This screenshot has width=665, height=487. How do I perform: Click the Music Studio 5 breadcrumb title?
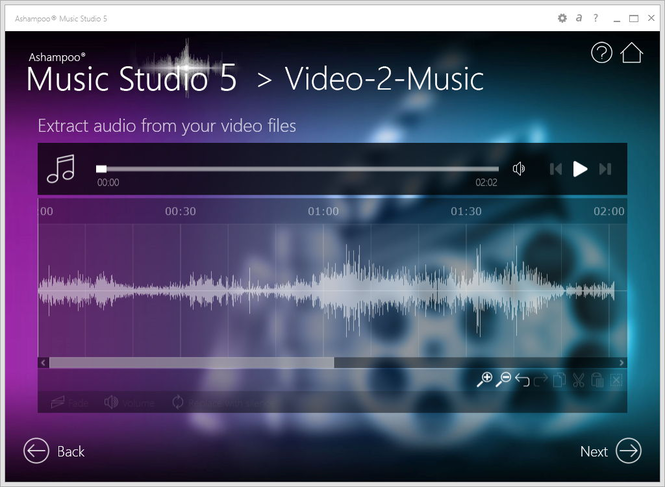click(x=131, y=79)
